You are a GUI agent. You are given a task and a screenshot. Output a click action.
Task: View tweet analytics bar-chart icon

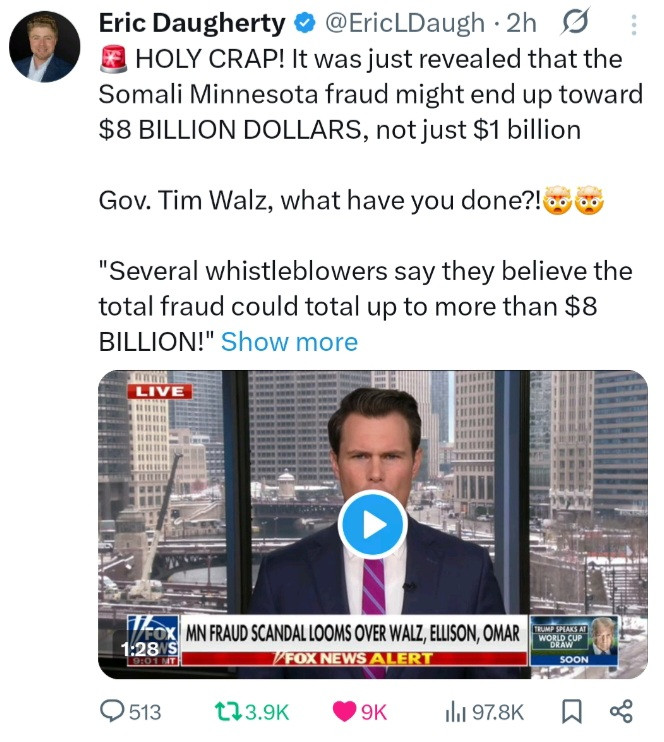click(455, 712)
